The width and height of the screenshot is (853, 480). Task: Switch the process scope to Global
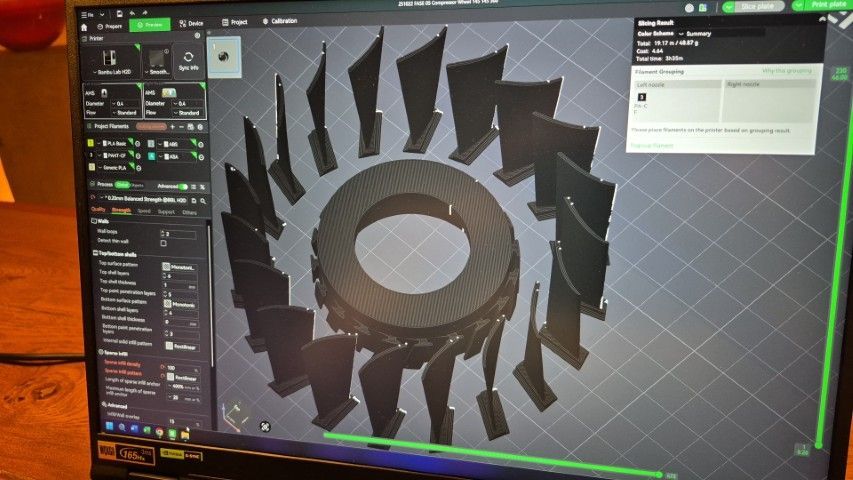(122, 185)
